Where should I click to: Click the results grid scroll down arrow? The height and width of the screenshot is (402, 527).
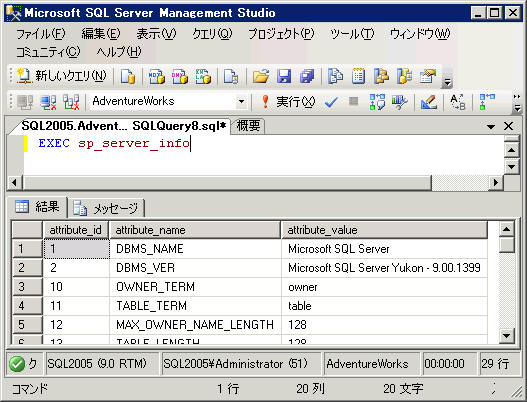tap(506, 335)
